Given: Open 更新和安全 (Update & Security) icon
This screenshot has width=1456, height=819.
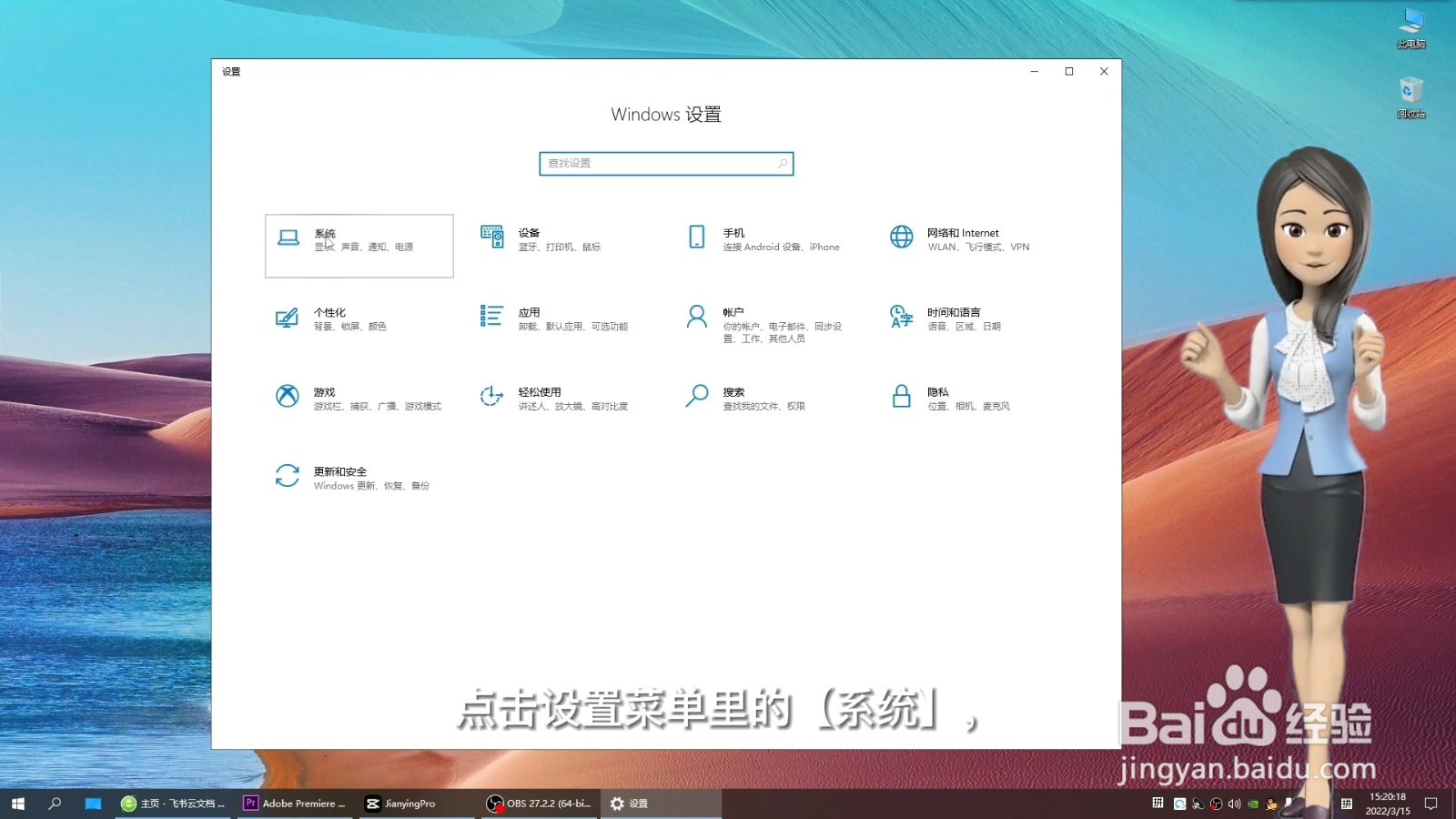Looking at the screenshot, I should tap(287, 475).
